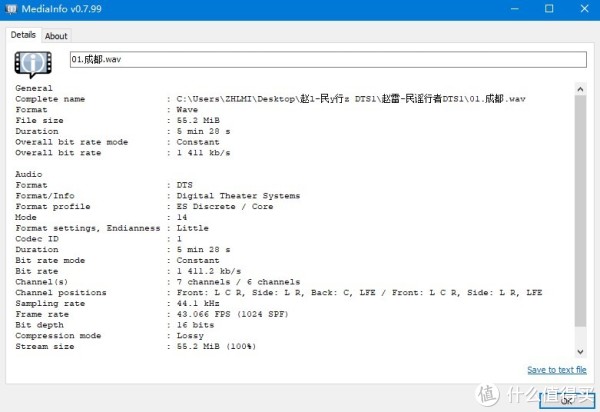The width and height of the screenshot is (600, 412).
Task: Click the 'Audio' section heading
Action: click(29, 174)
